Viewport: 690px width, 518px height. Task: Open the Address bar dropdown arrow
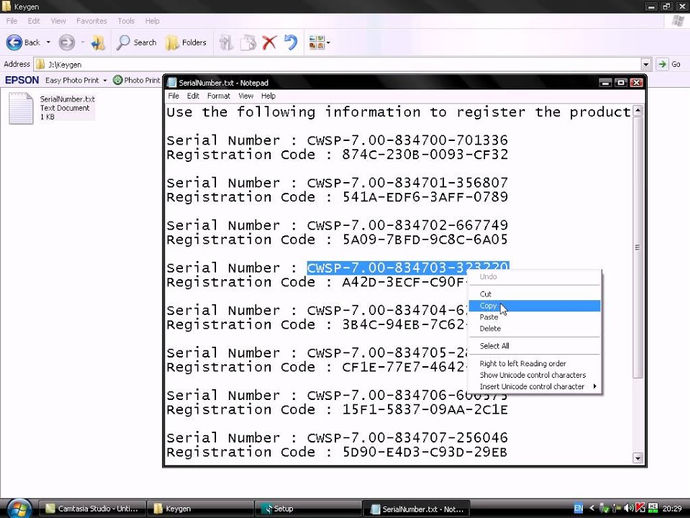click(x=646, y=64)
